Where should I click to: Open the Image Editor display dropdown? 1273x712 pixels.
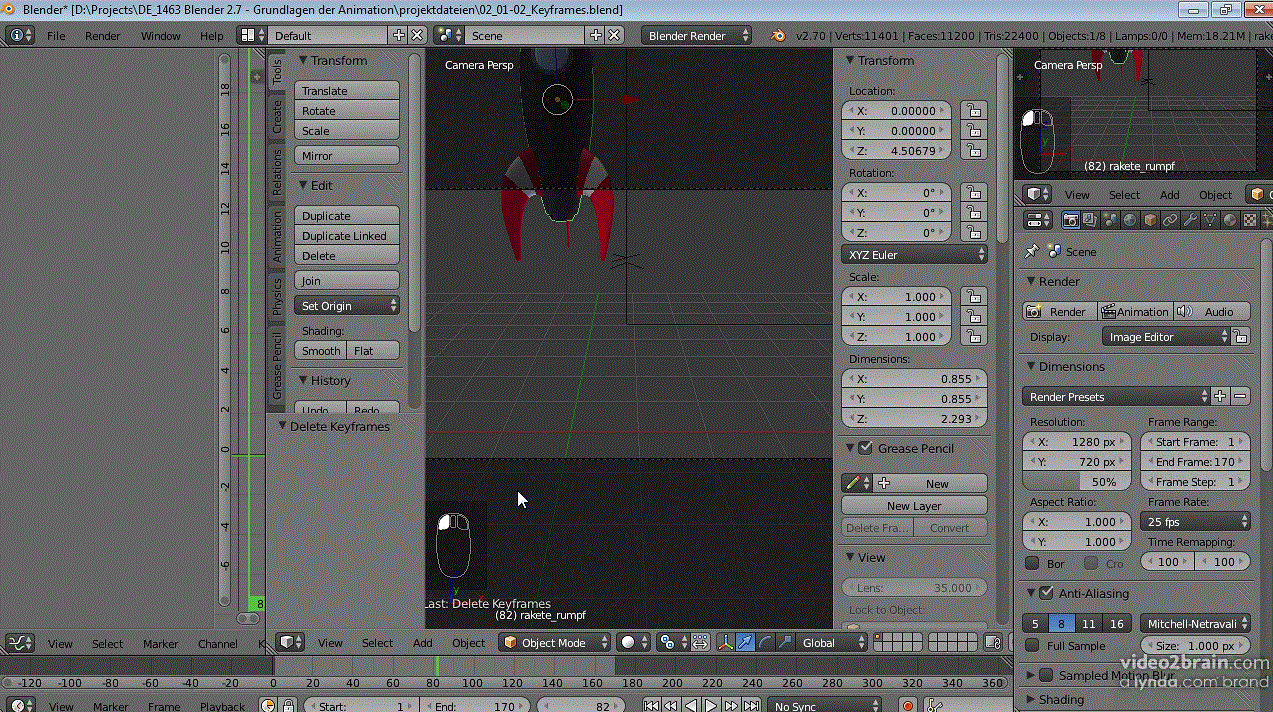(x=1165, y=337)
